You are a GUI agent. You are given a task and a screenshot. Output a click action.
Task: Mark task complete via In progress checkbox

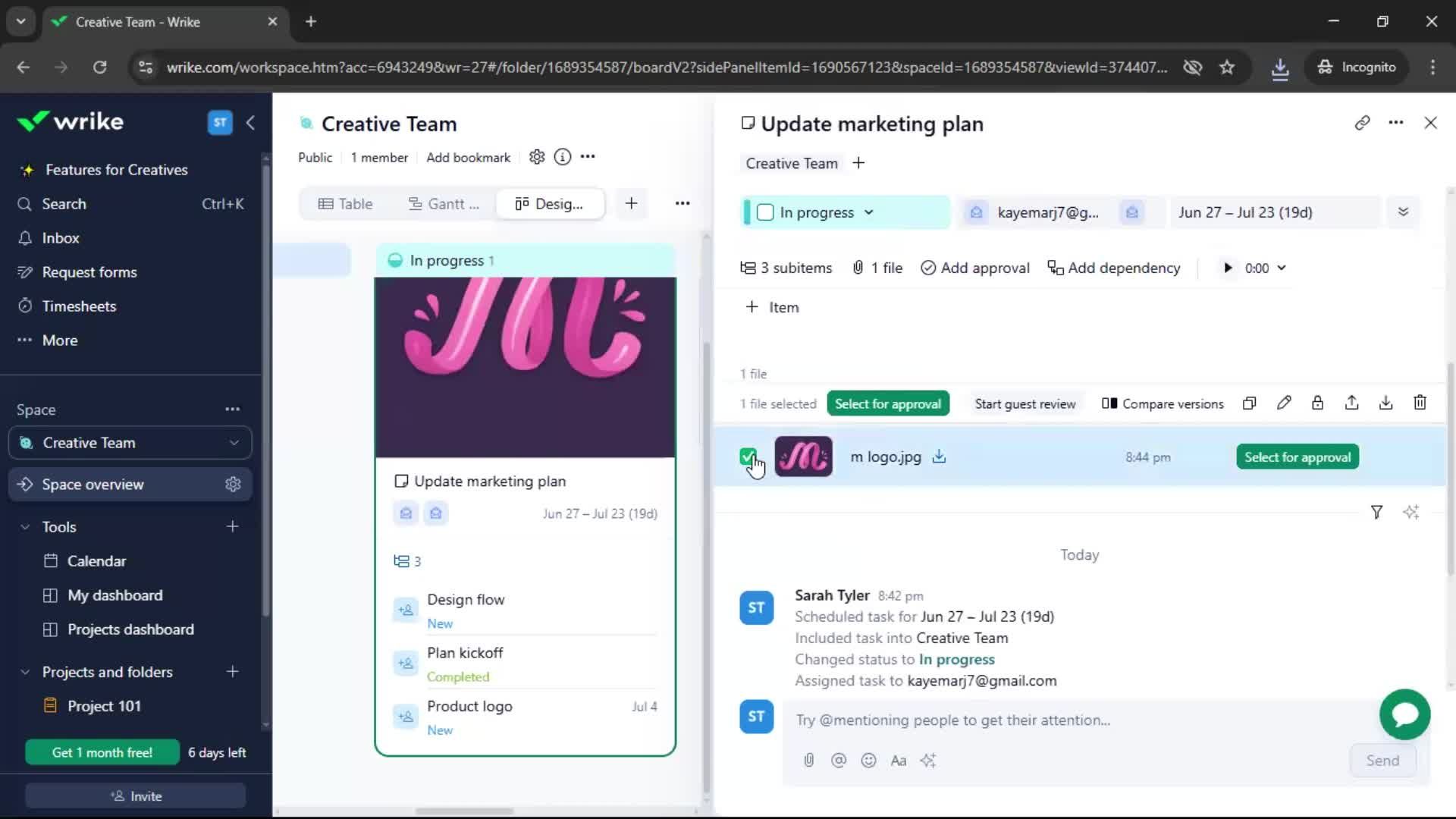[765, 212]
